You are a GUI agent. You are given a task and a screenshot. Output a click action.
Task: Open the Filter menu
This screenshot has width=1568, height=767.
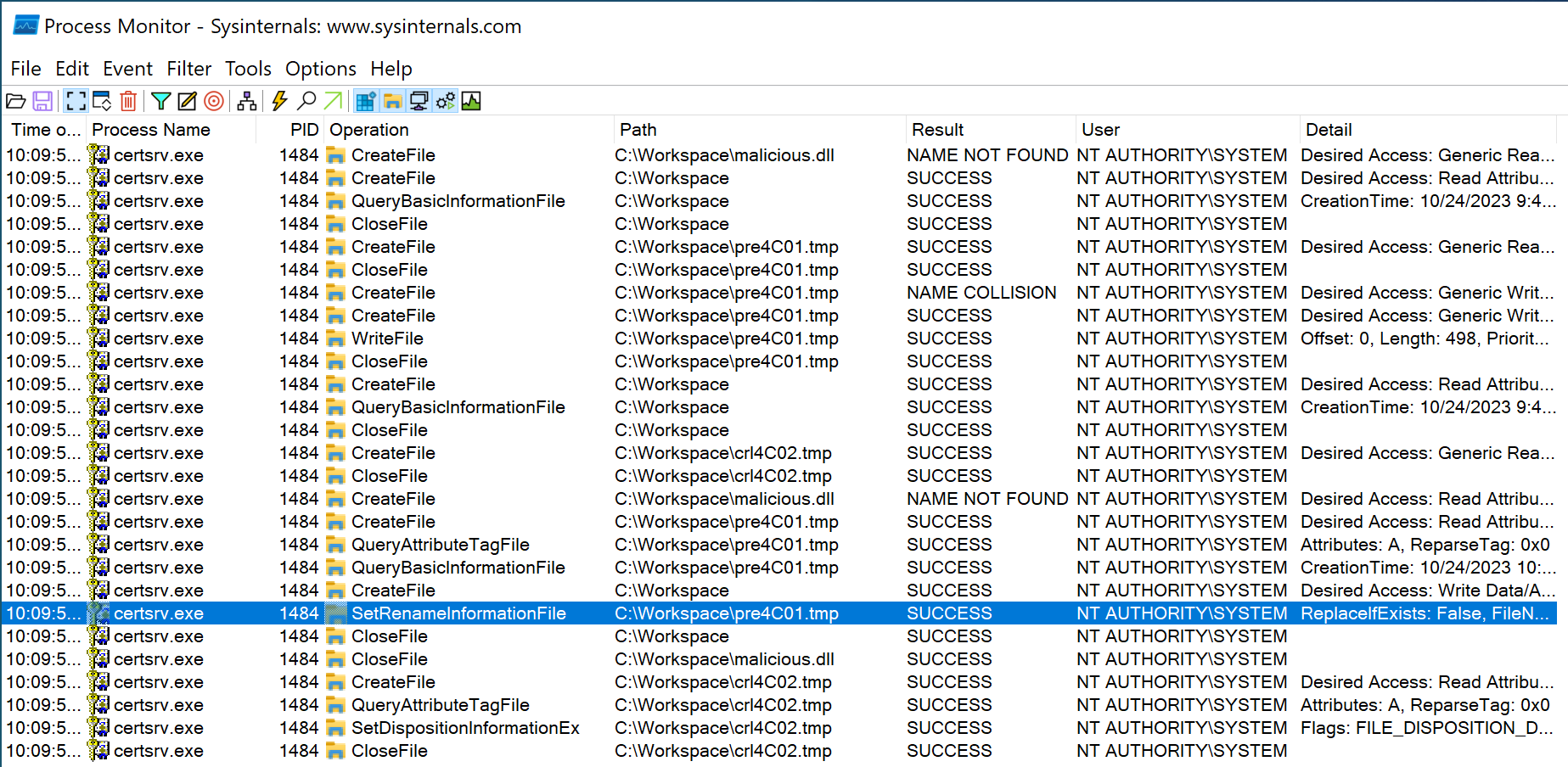coord(188,69)
